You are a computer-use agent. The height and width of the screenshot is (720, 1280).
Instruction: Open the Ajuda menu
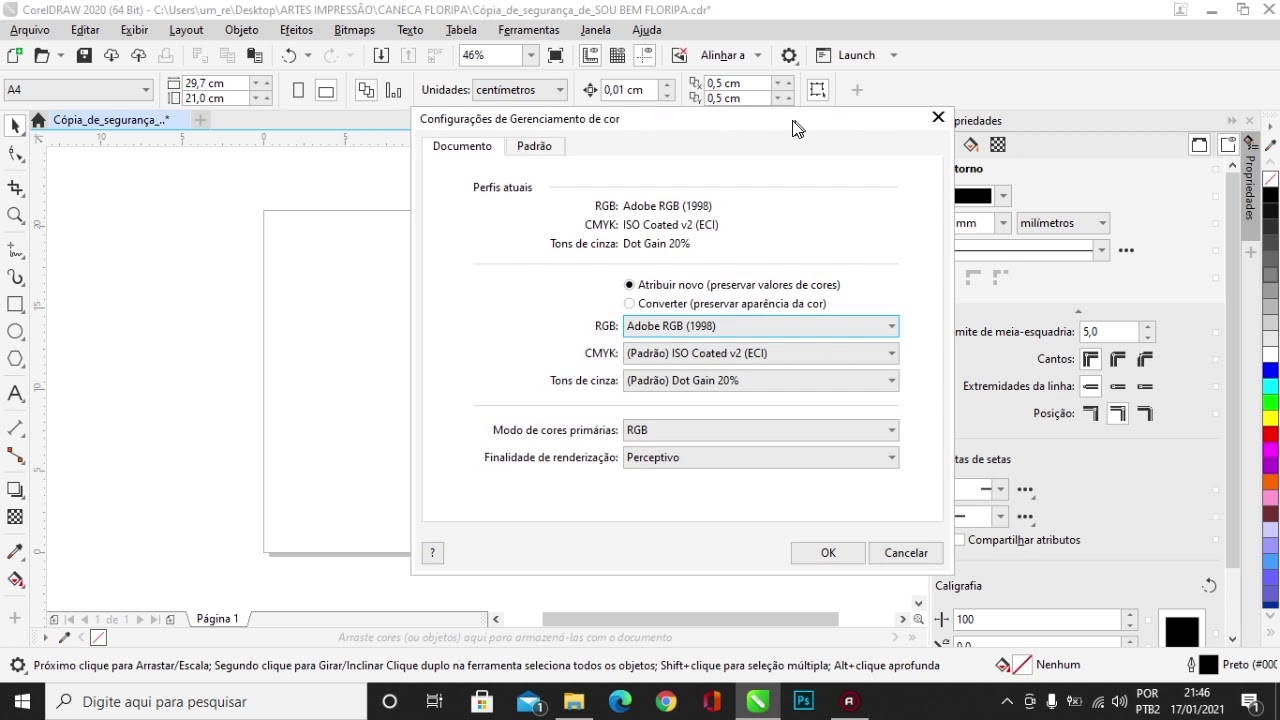tap(647, 30)
